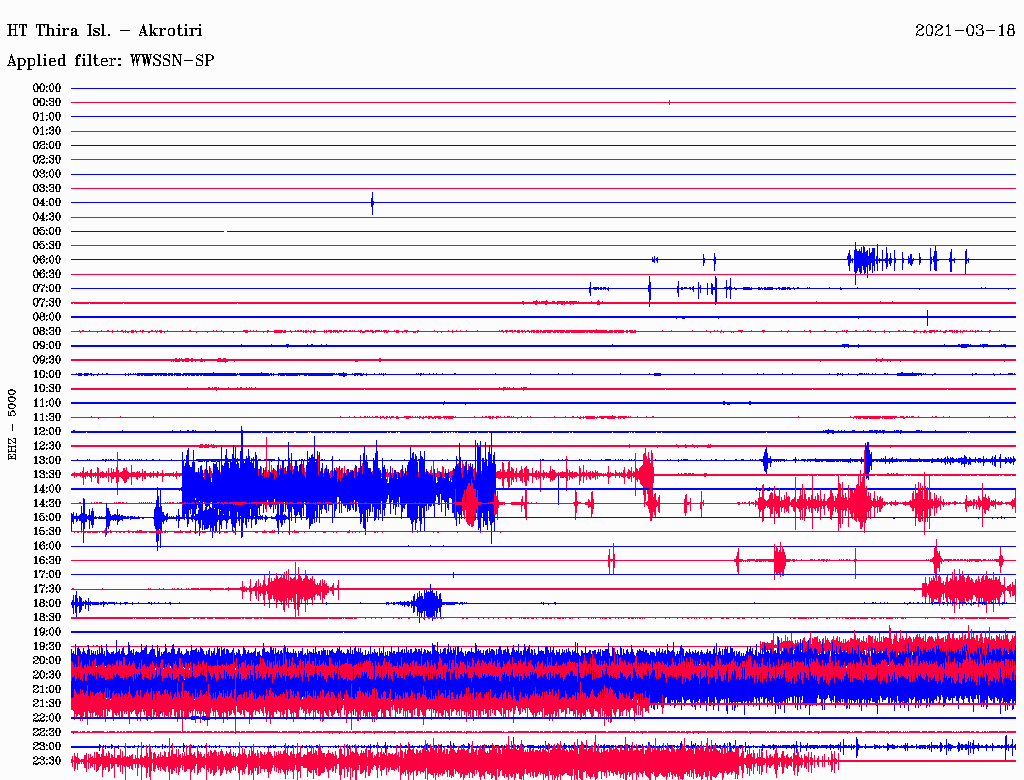This screenshot has width=1024, height=780.
Task: Click the small red blip on the 00:30 trace
Action: point(669,103)
